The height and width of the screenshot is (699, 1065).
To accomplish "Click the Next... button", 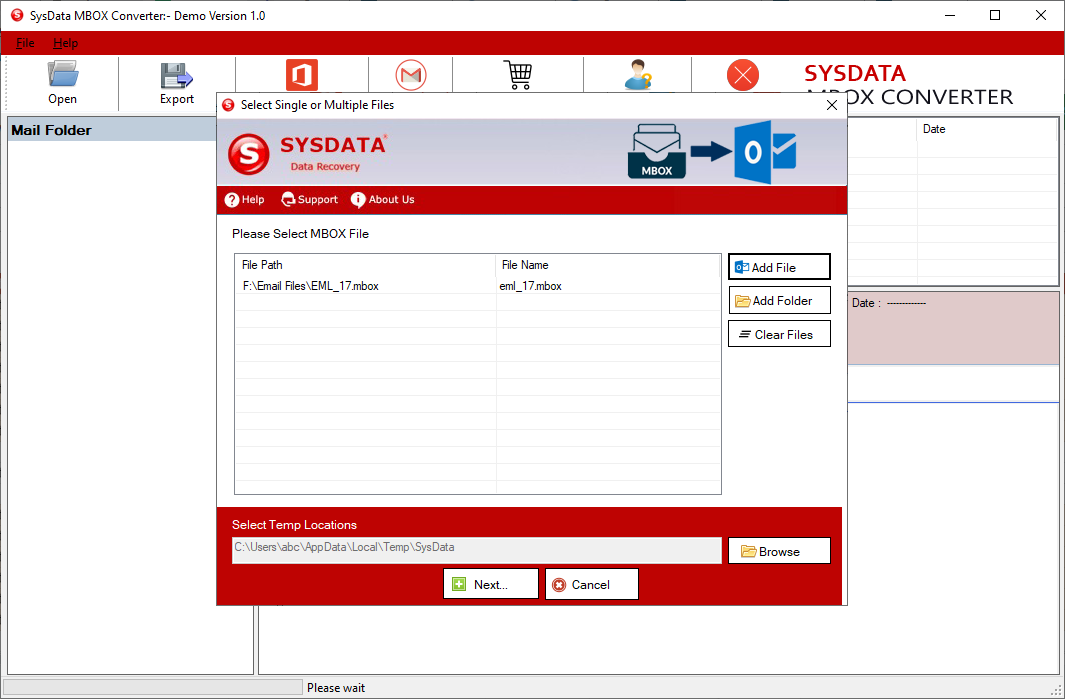I will pos(490,584).
